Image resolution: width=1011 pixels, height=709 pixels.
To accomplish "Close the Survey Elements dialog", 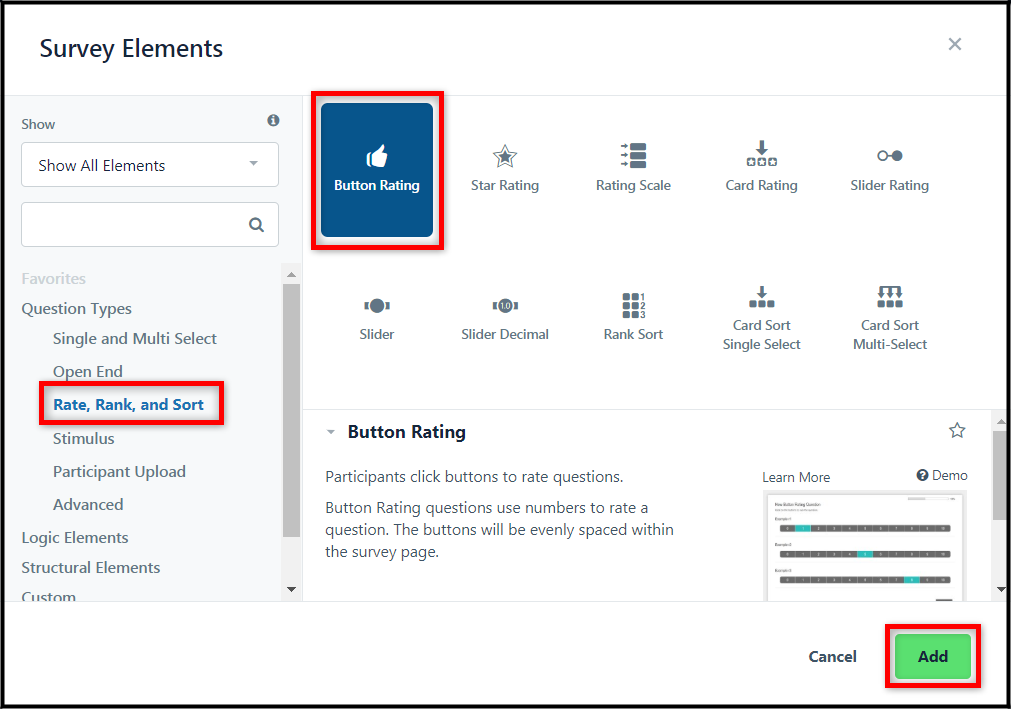I will [x=955, y=44].
